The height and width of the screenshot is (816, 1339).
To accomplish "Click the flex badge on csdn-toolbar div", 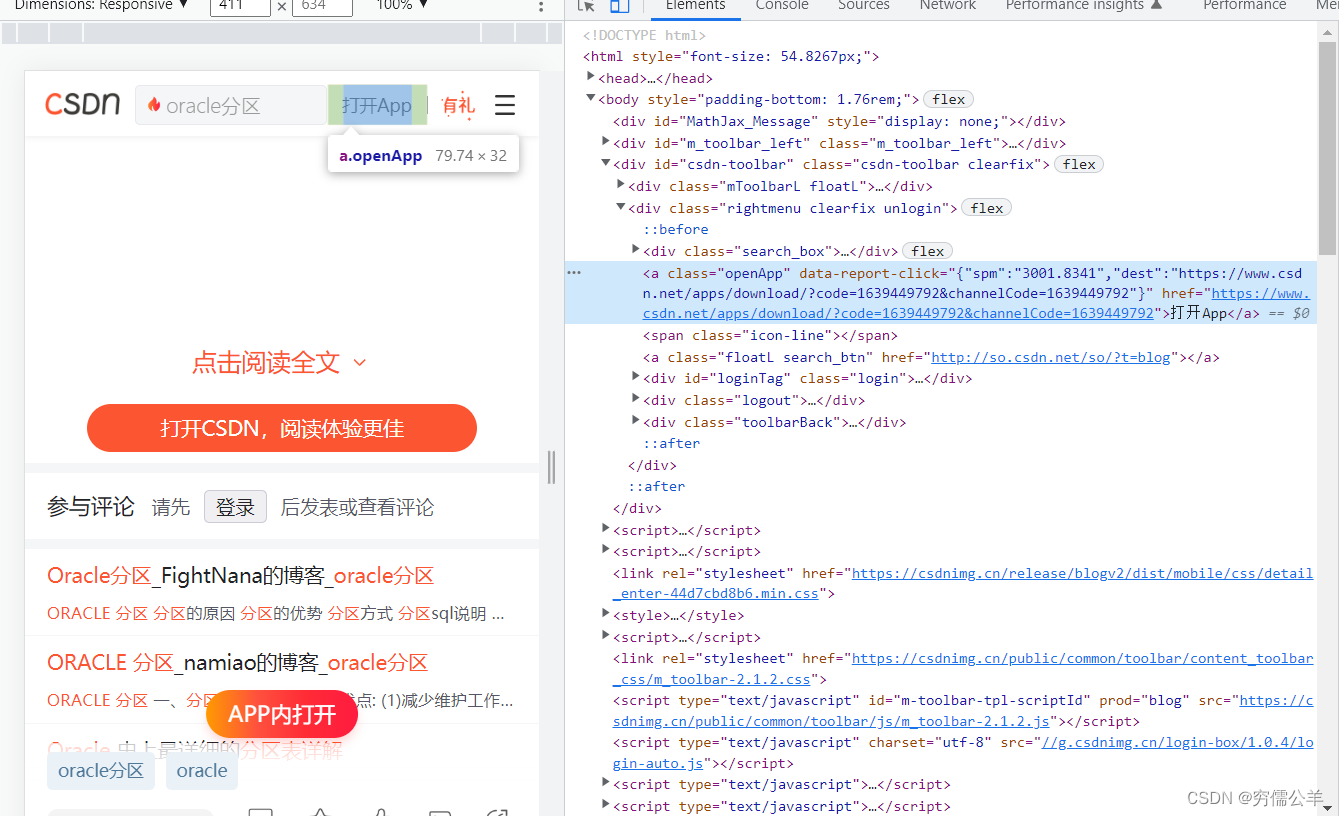I will click(1078, 164).
